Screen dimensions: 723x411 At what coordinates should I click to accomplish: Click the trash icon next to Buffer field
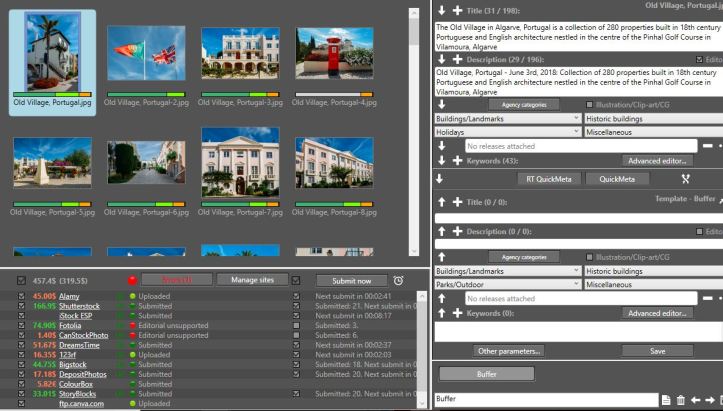click(681, 400)
